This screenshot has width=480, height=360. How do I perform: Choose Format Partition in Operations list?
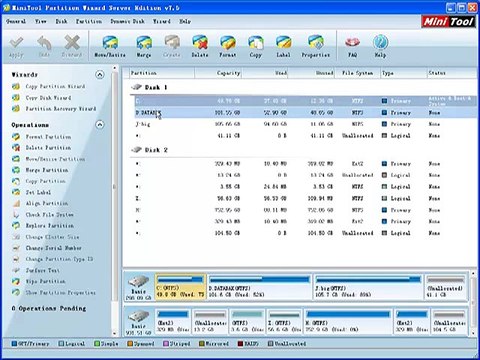coord(42,137)
